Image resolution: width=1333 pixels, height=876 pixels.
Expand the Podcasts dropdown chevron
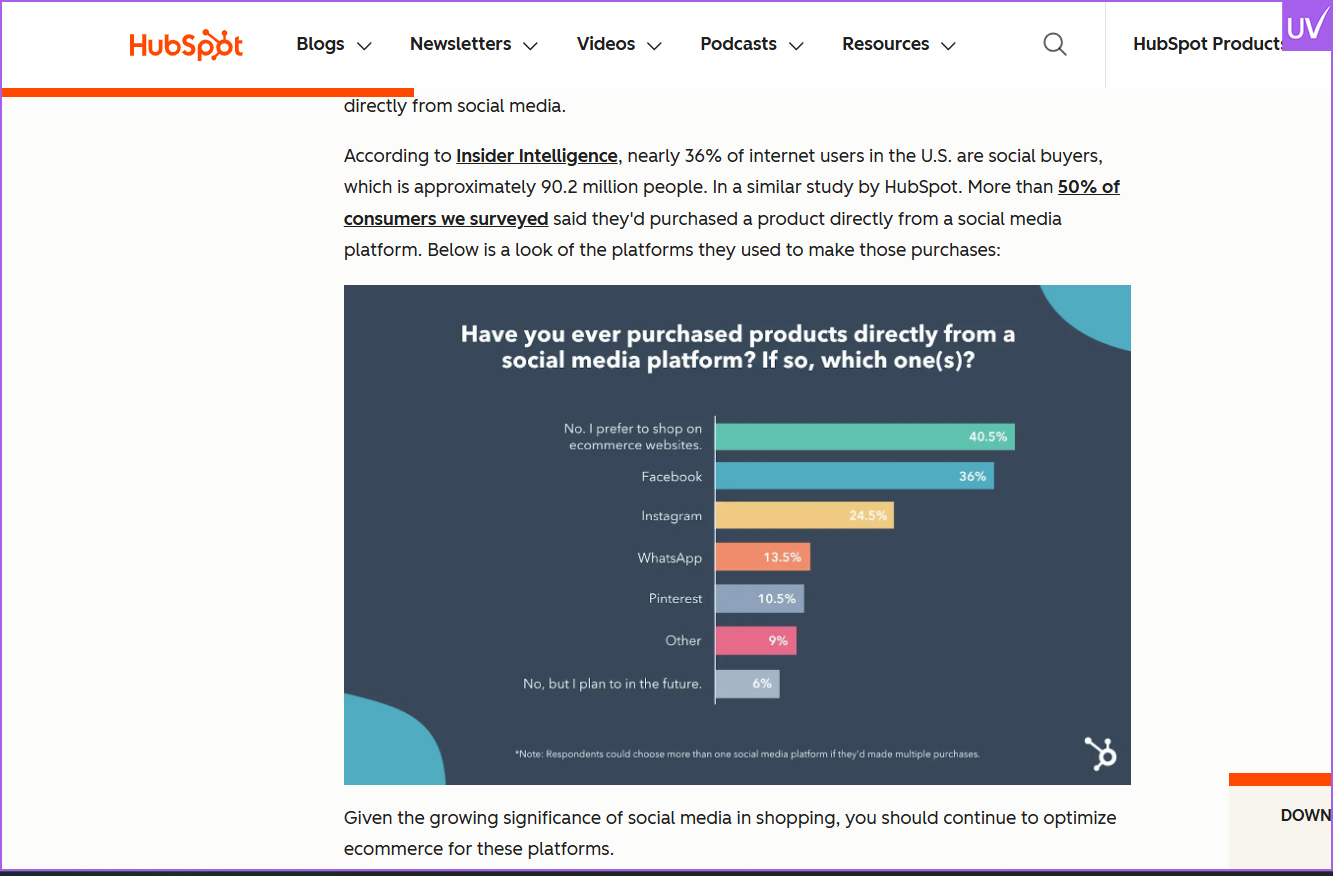[797, 46]
